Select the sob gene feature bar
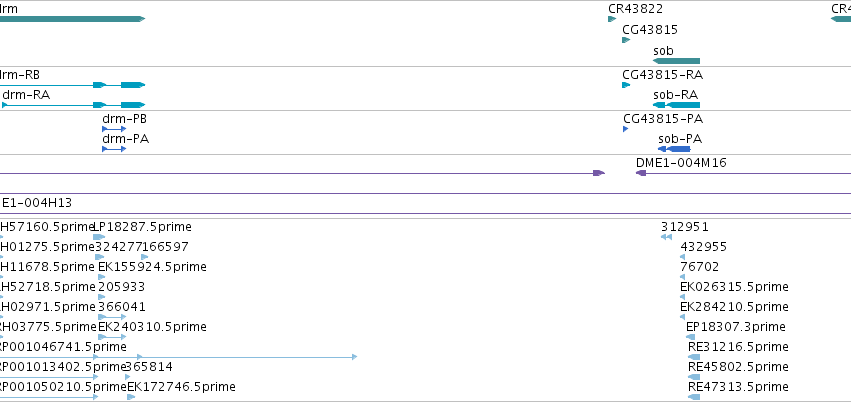The width and height of the screenshot is (851, 402). pos(676,61)
